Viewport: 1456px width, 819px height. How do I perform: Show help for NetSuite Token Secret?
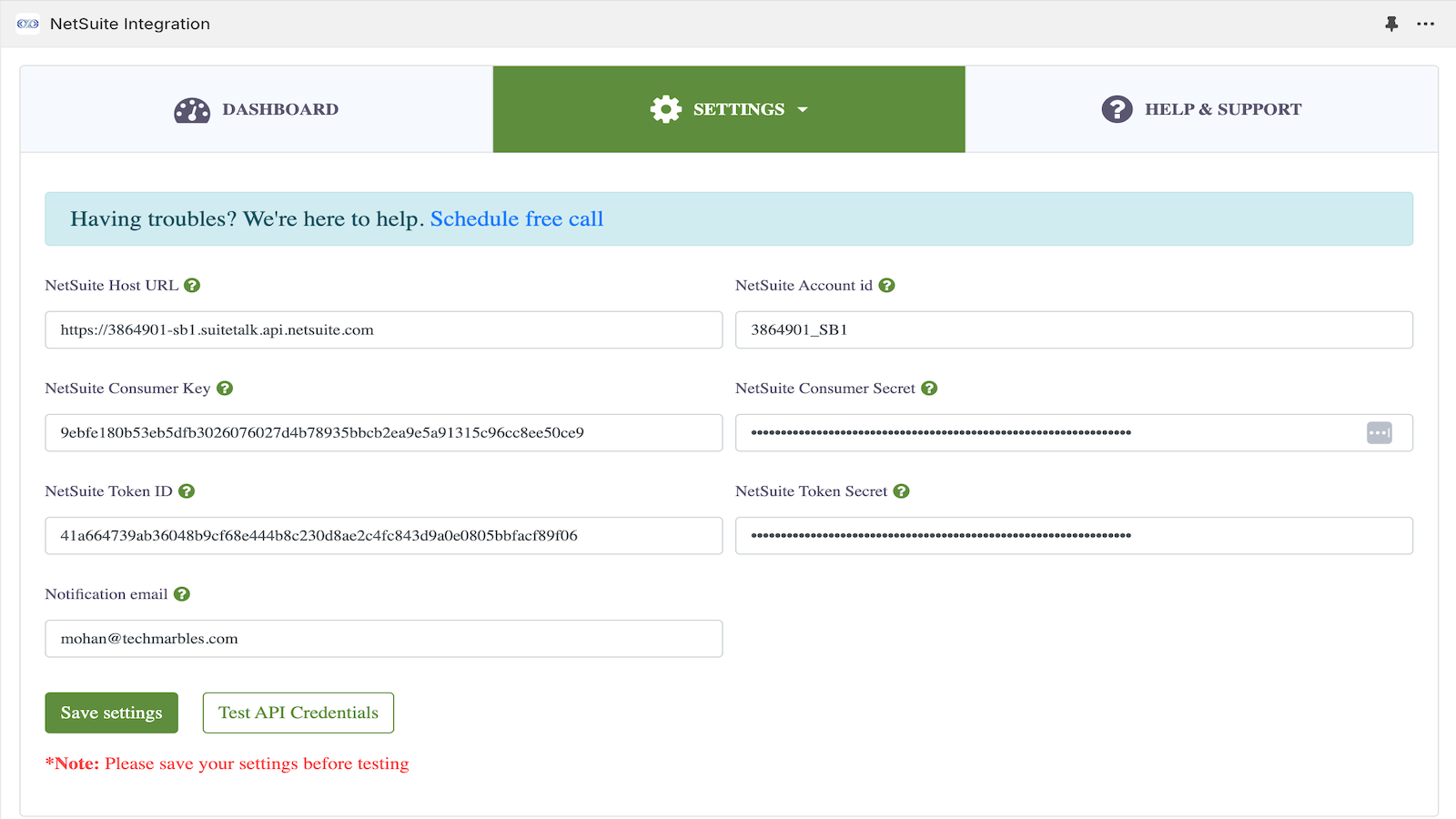click(x=902, y=491)
